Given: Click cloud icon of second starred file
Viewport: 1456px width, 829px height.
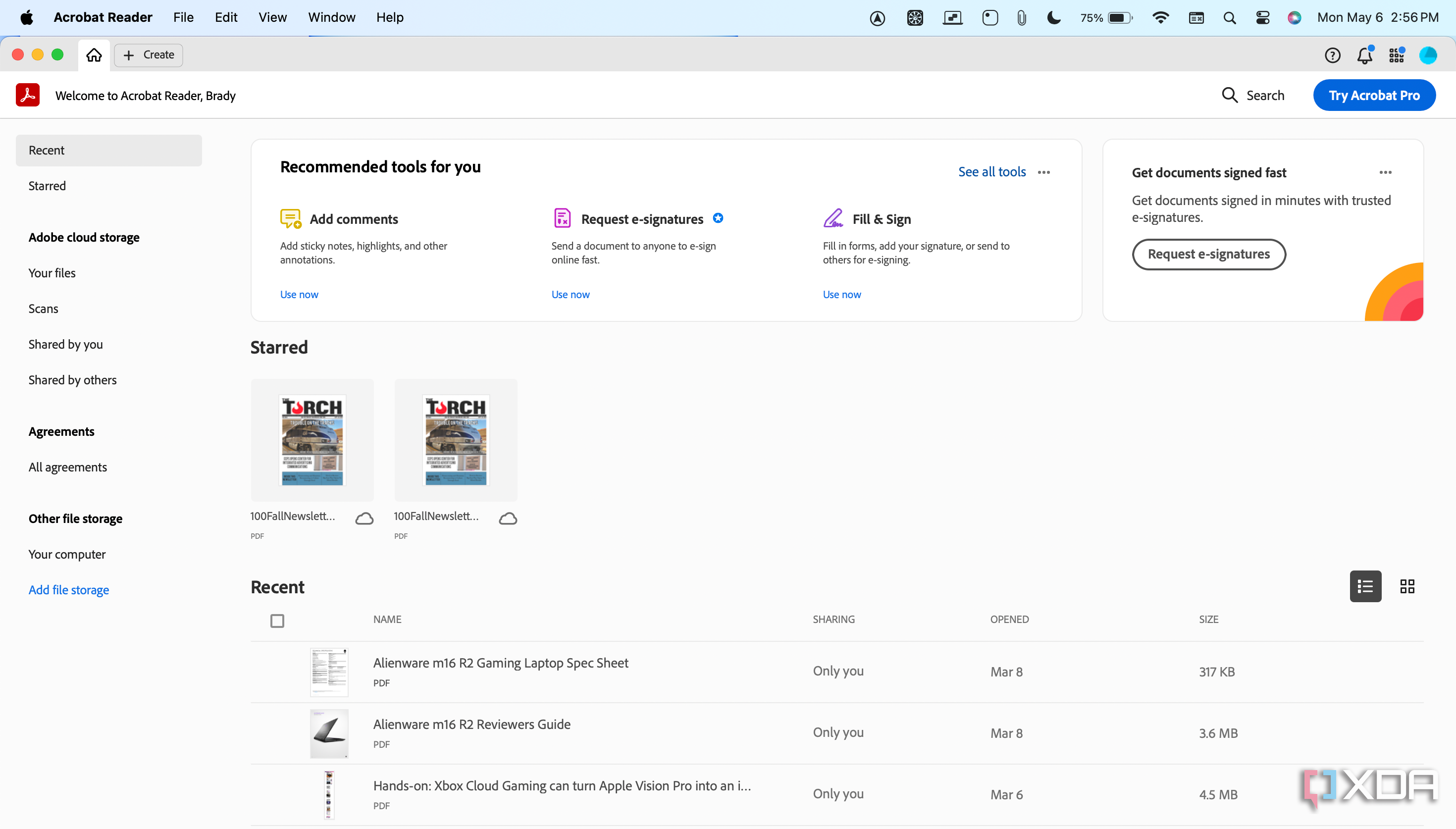Looking at the screenshot, I should point(508,518).
